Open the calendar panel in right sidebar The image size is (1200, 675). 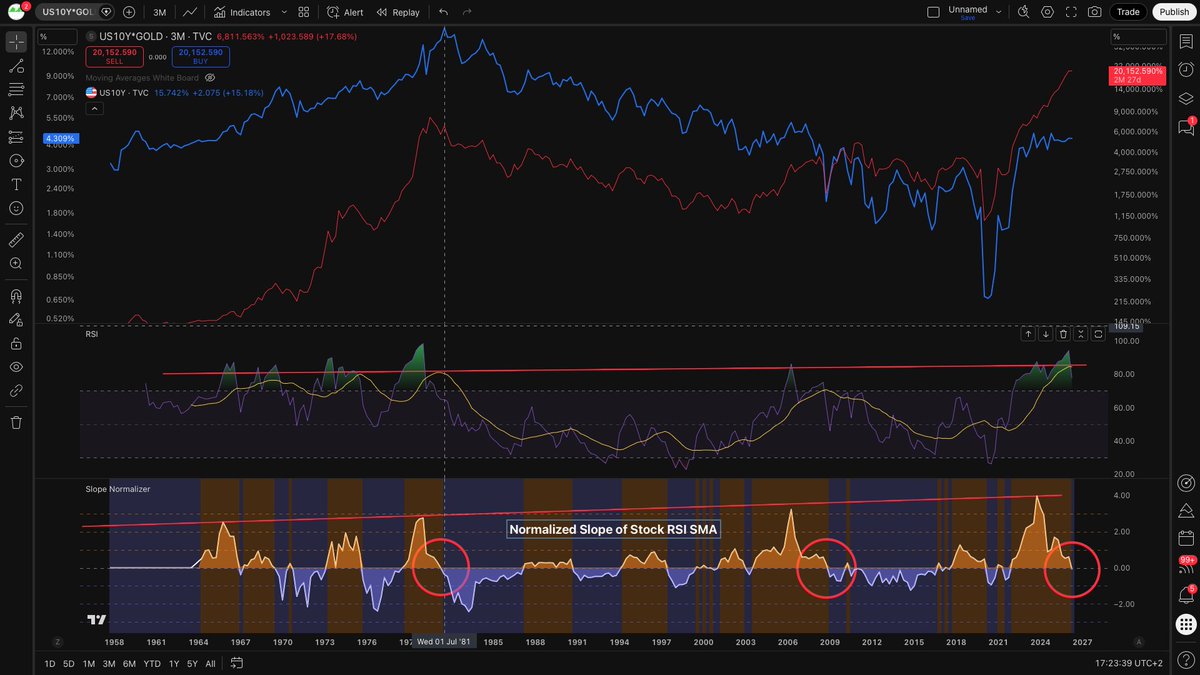click(1186, 538)
